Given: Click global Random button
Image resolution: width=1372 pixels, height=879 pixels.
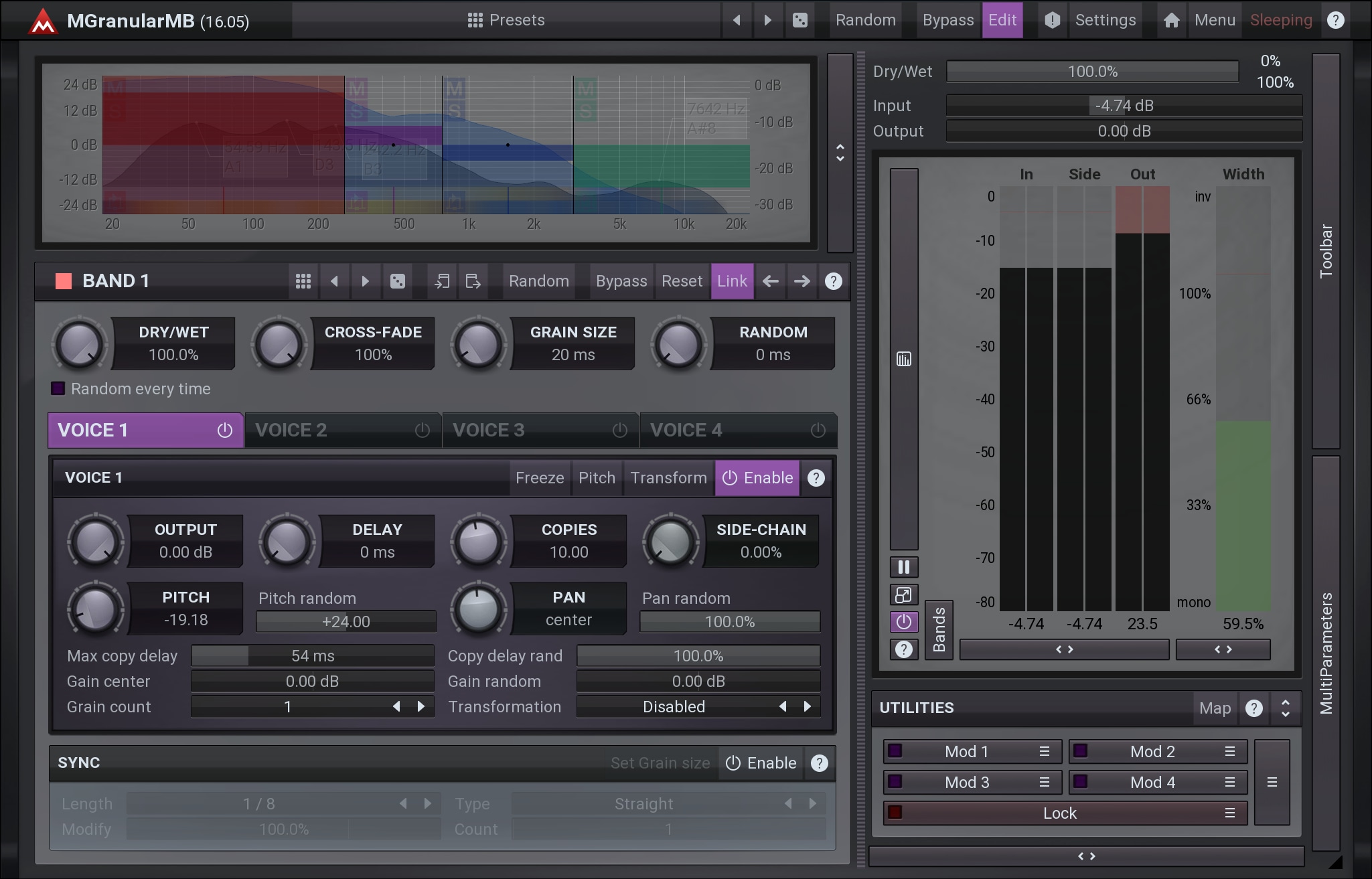Looking at the screenshot, I should (x=865, y=20).
